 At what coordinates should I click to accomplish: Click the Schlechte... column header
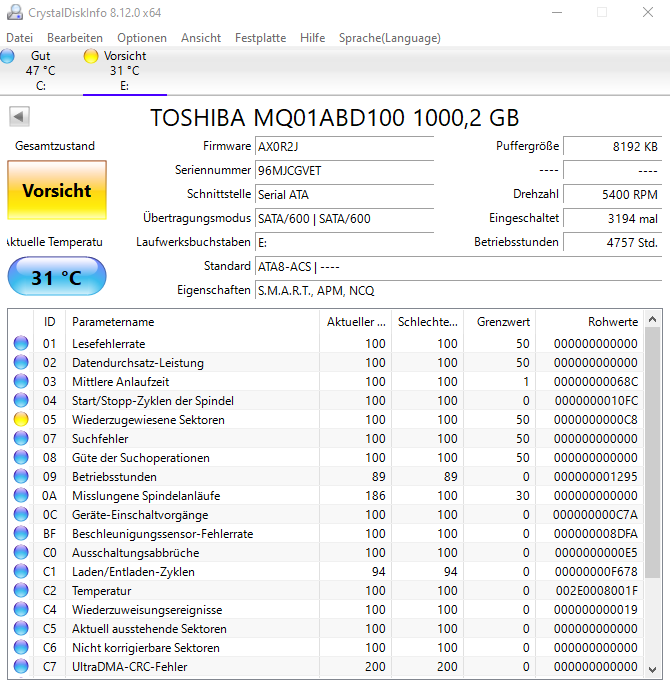click(428, 322)
